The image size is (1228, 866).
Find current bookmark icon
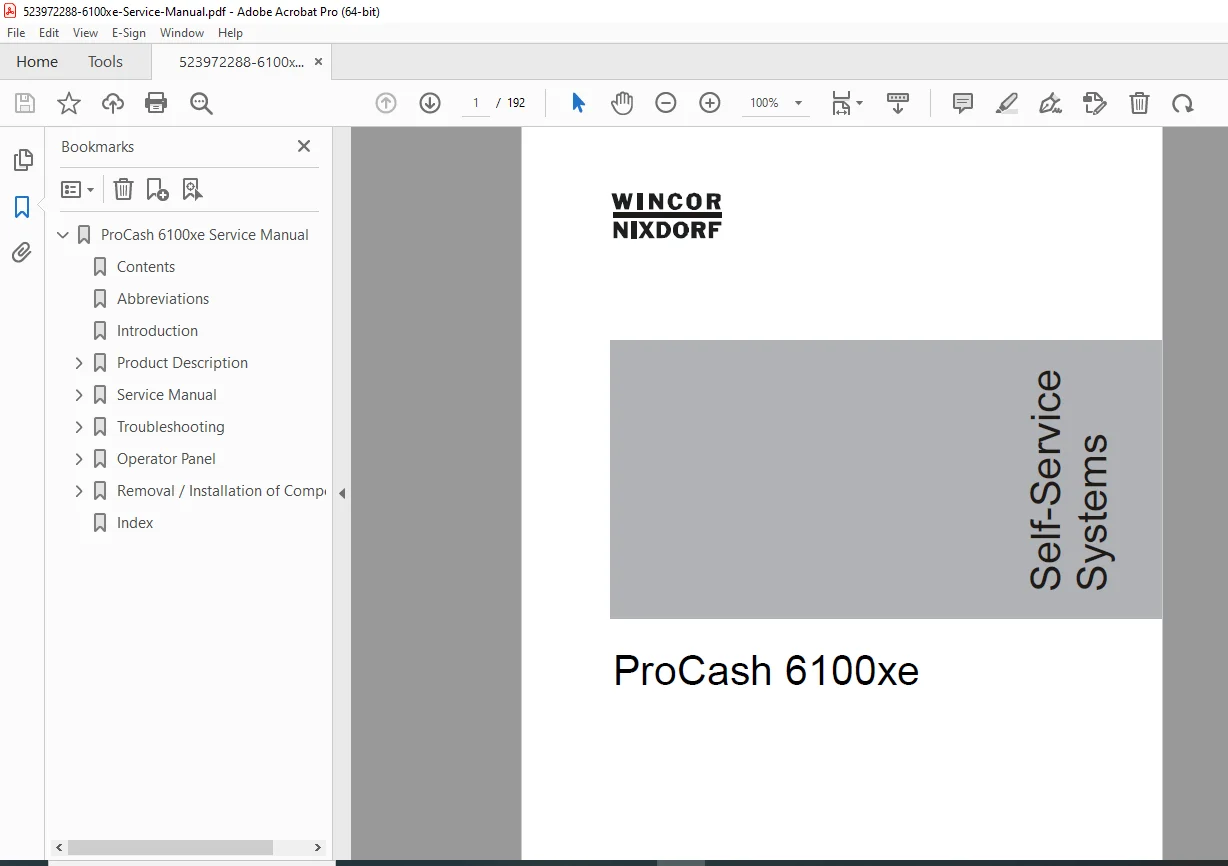point(192,189)
